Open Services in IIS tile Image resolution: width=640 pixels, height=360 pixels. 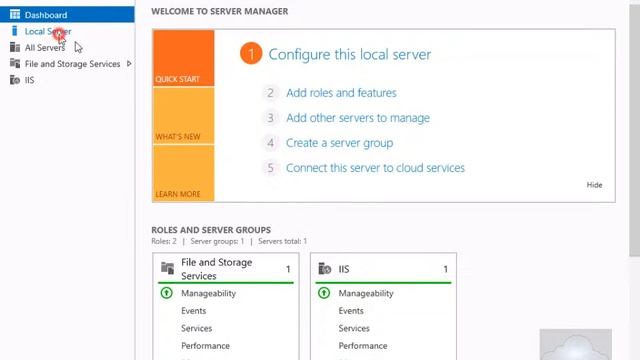(354, 328)
